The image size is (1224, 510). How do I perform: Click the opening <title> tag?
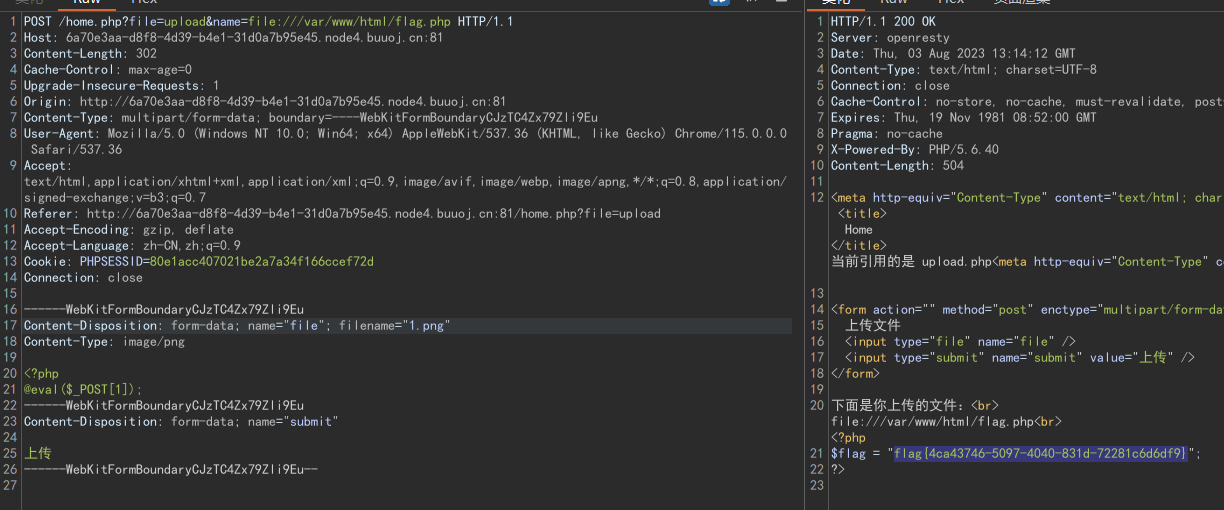pyautogui.click(x=862, y=213)
